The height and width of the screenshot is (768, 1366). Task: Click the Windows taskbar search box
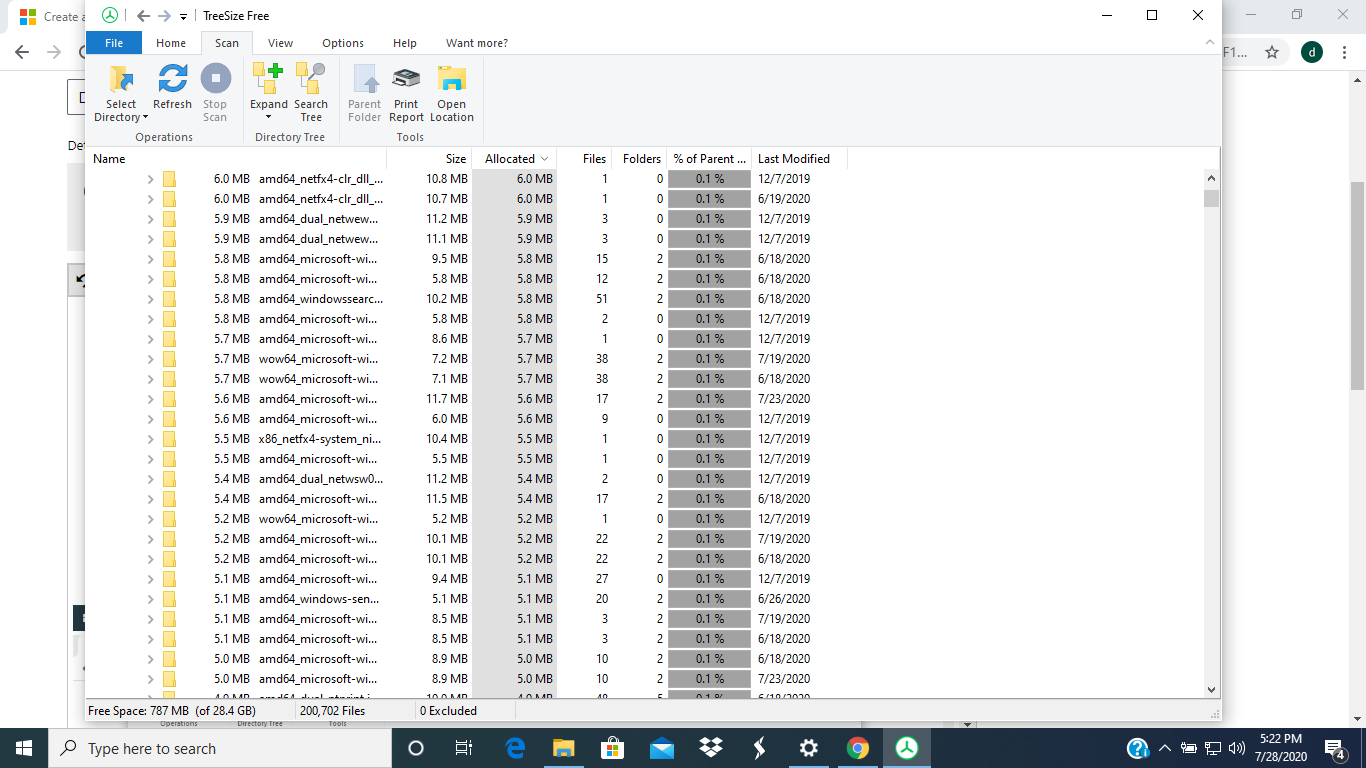(218, 748)
